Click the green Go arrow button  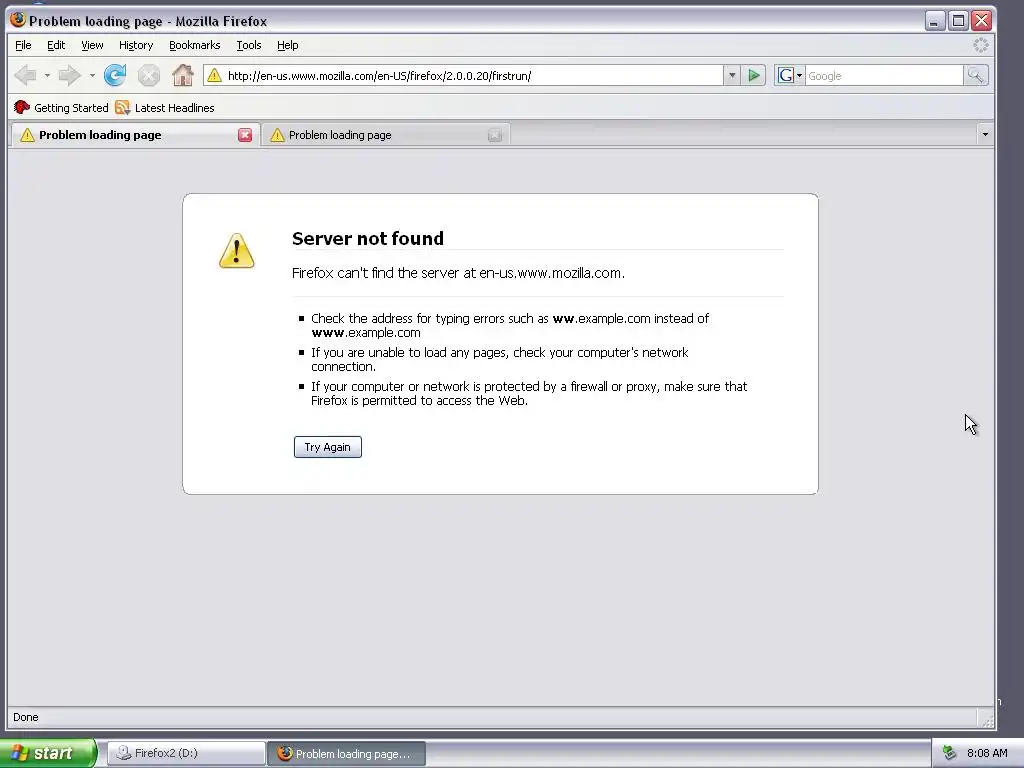754,76
